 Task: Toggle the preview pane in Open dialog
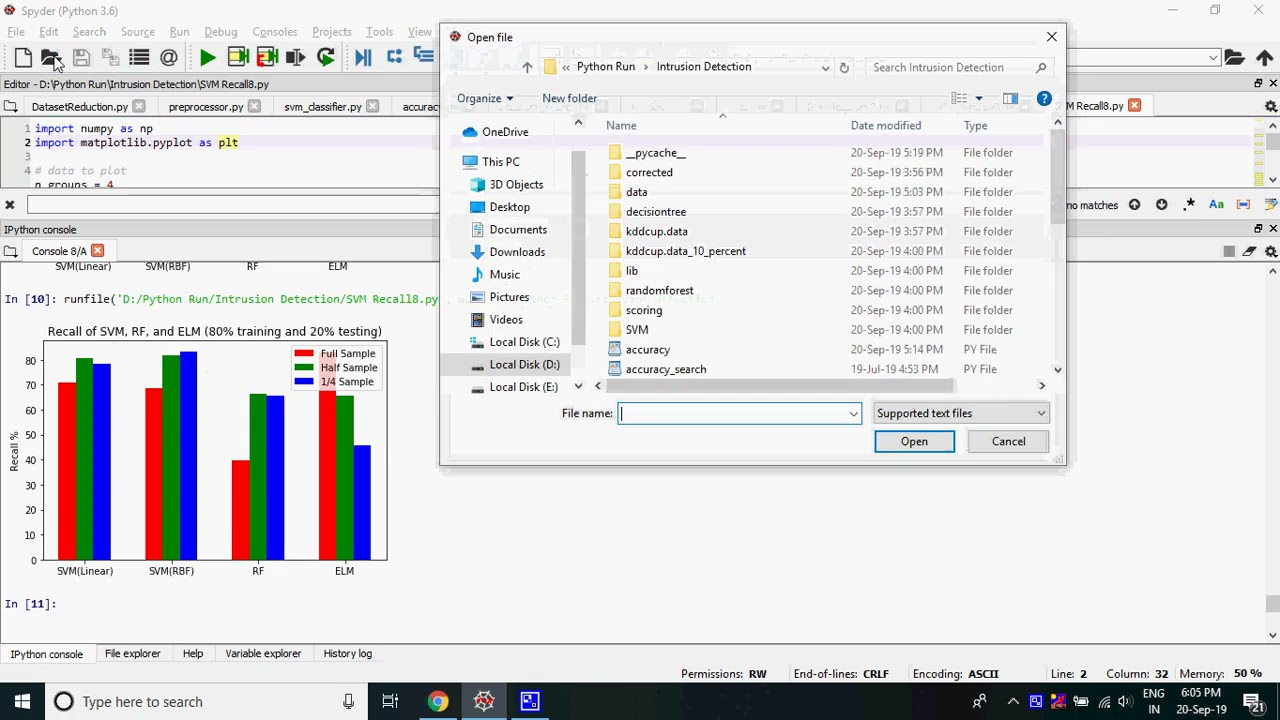pyautogui.click(x=1010, y=98)
